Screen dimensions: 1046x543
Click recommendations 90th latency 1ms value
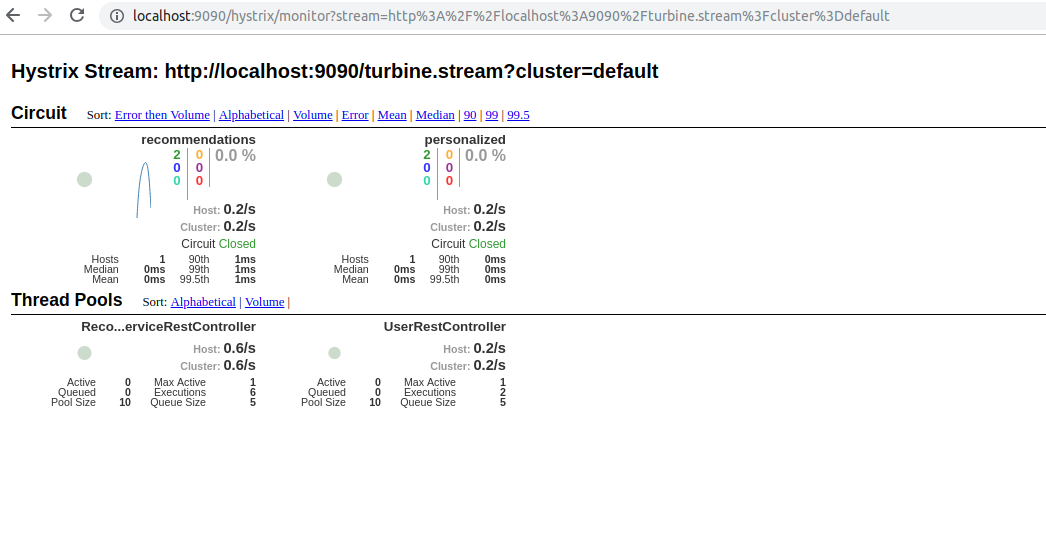coord(245,259)
